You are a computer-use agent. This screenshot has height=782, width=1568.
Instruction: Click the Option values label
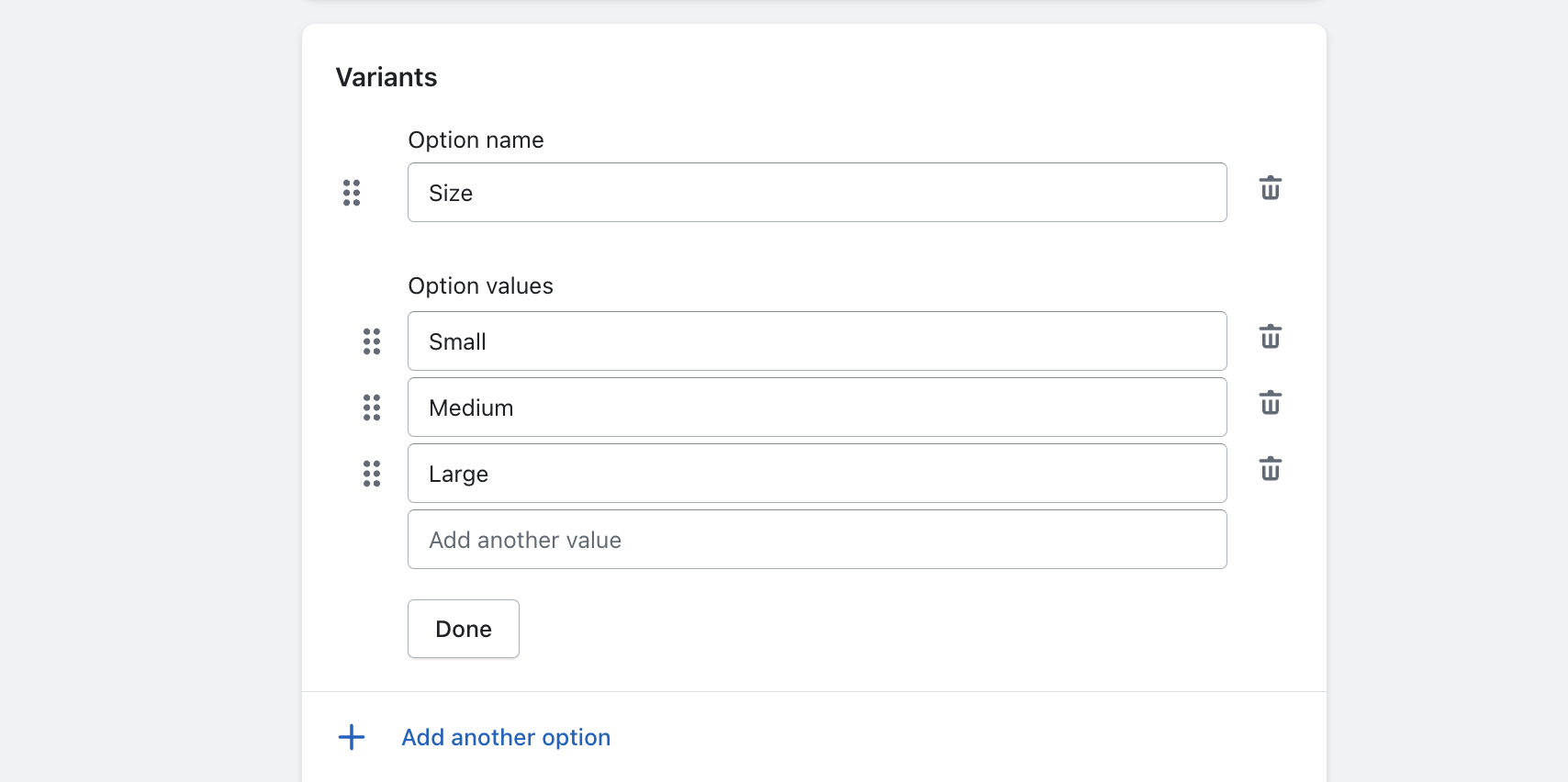tap(480, 286)
